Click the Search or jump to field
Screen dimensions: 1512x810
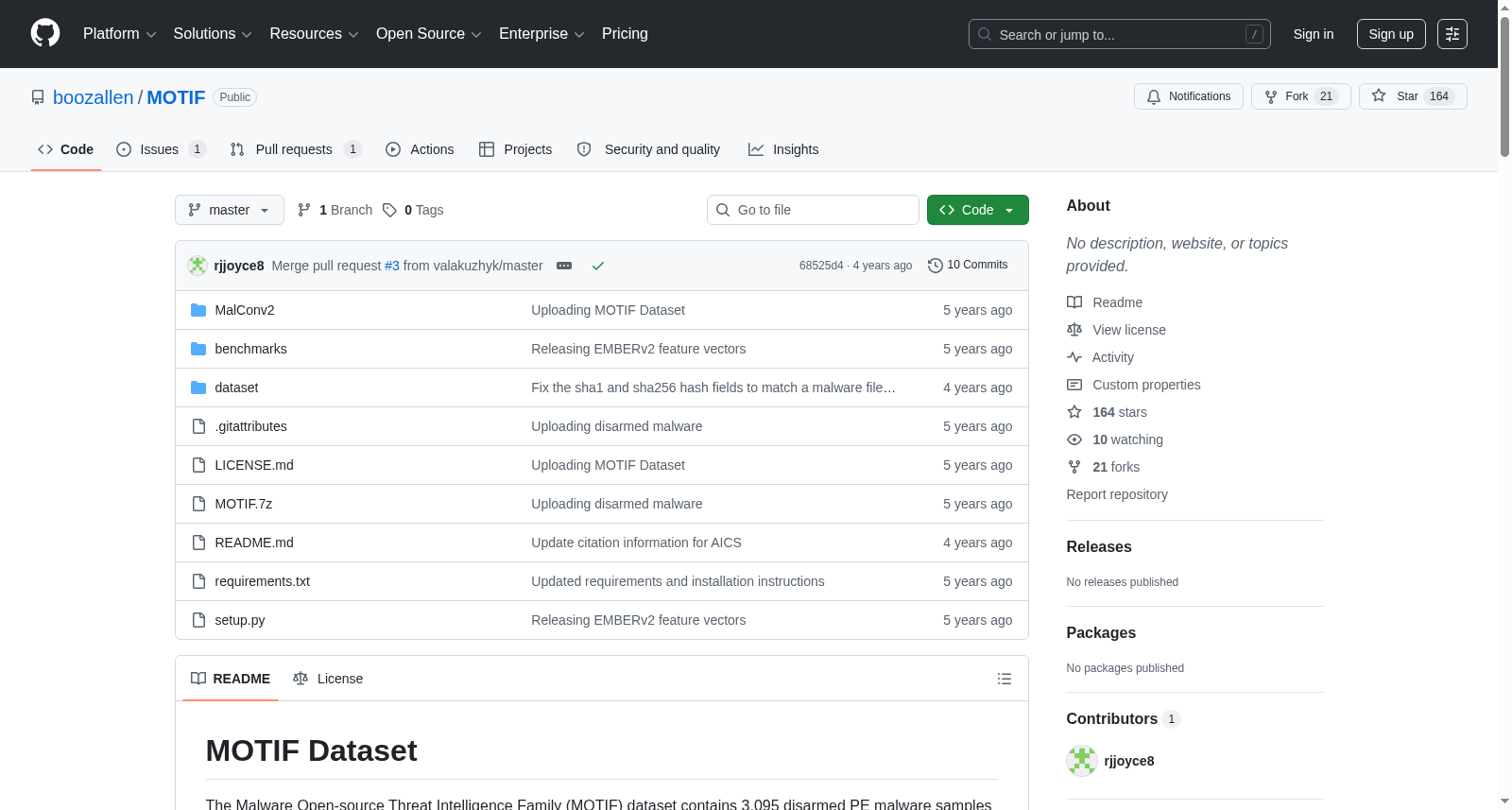(x=1120, y=34)
